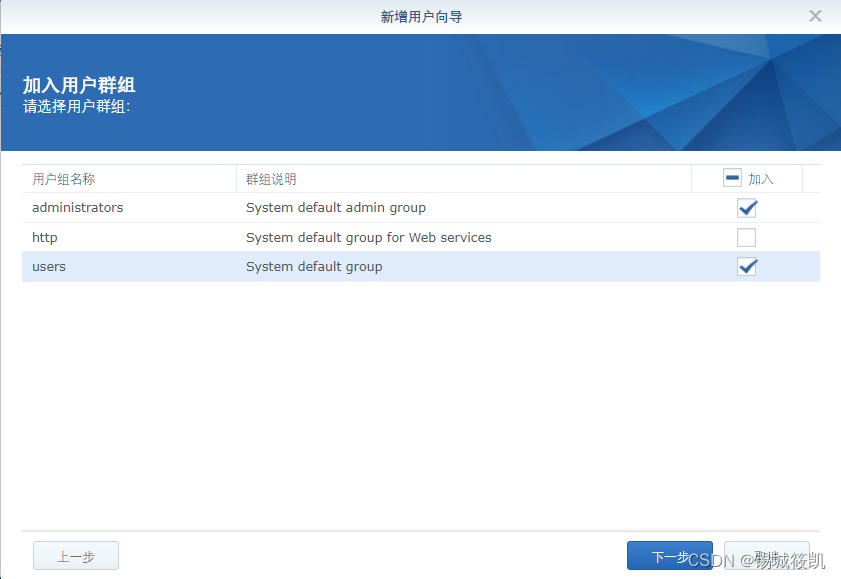This screenshot has width=841, height=579.
Task: Click 'System default group' description in users row
Action: tap(314, 267)
